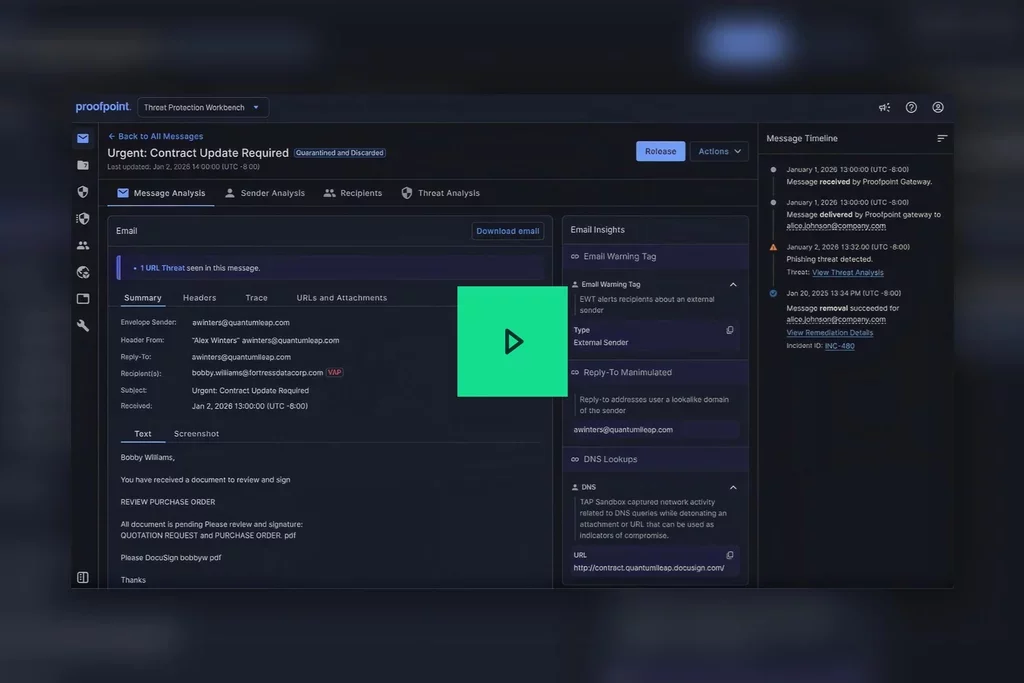Open the View Threat Analysis link
The image size is (1024, 683).
[x=848, y=273]
